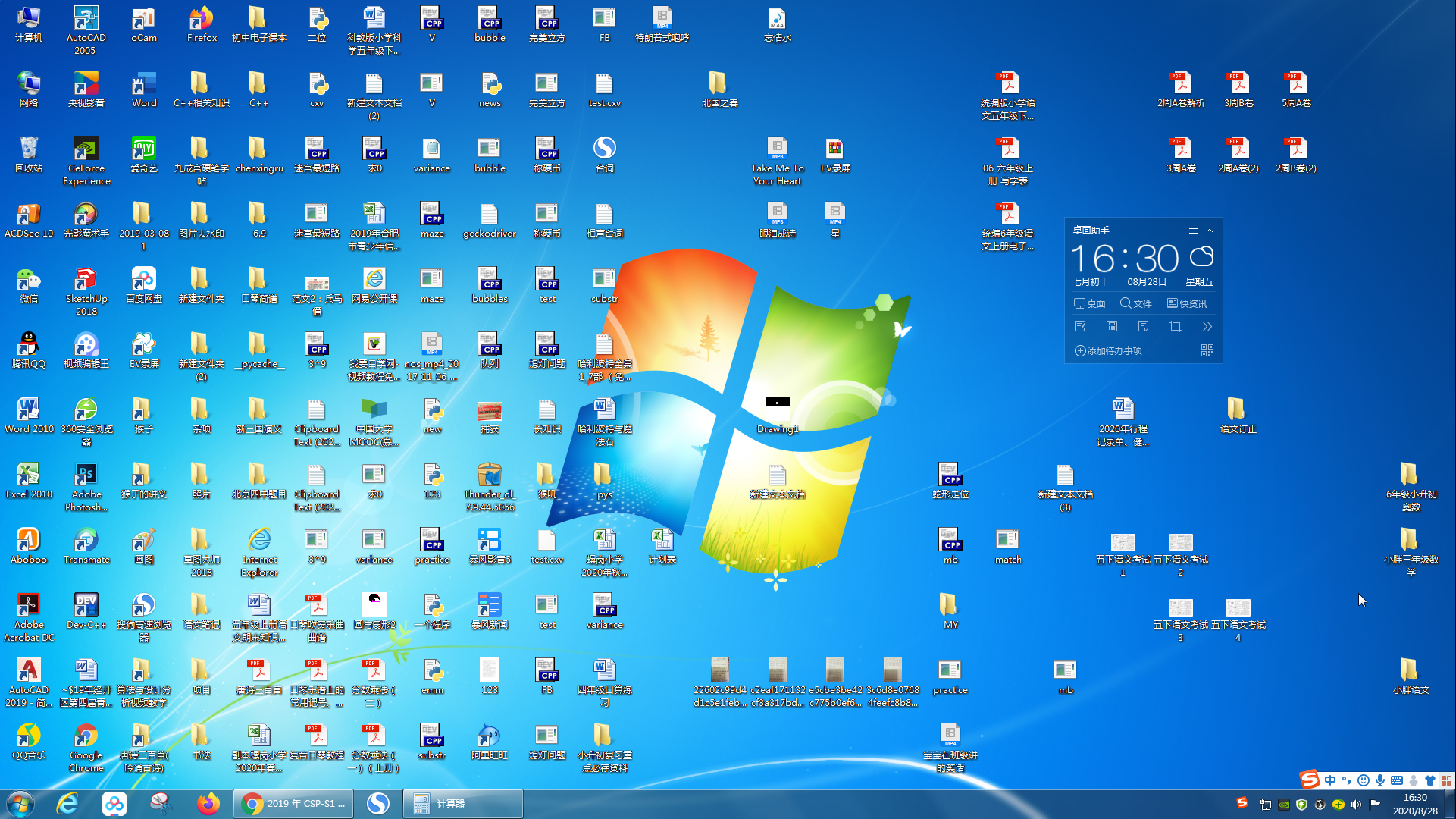Open the 桌面助手 hamburger menu
The height and width of the screenshot is (819, 1456).
(x=1193, y=231)
